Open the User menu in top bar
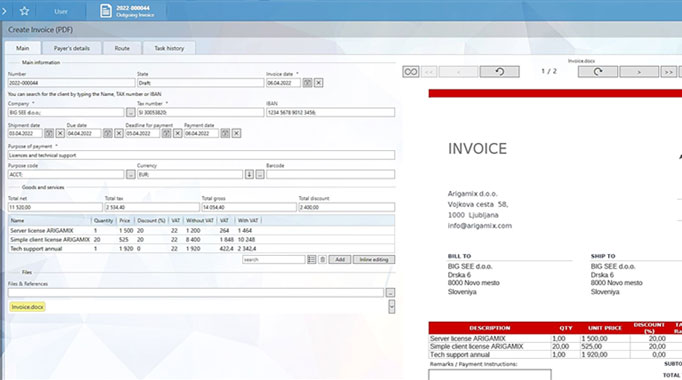 tap(61, 11)
